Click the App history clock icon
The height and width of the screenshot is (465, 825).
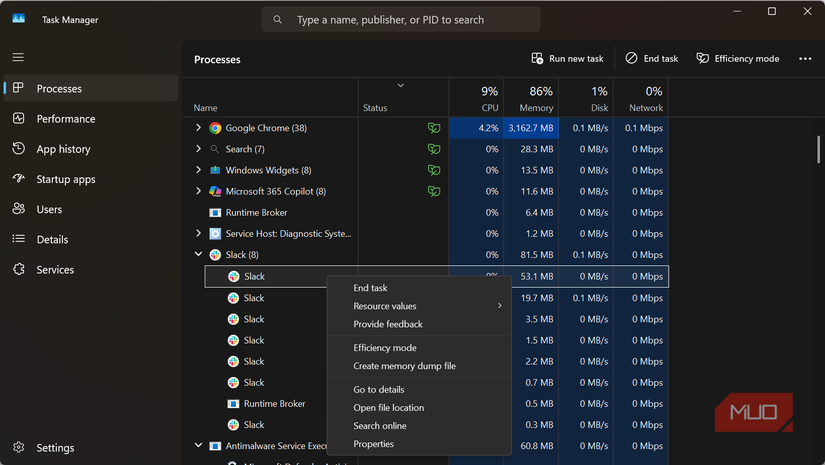[x=18, y=148]
